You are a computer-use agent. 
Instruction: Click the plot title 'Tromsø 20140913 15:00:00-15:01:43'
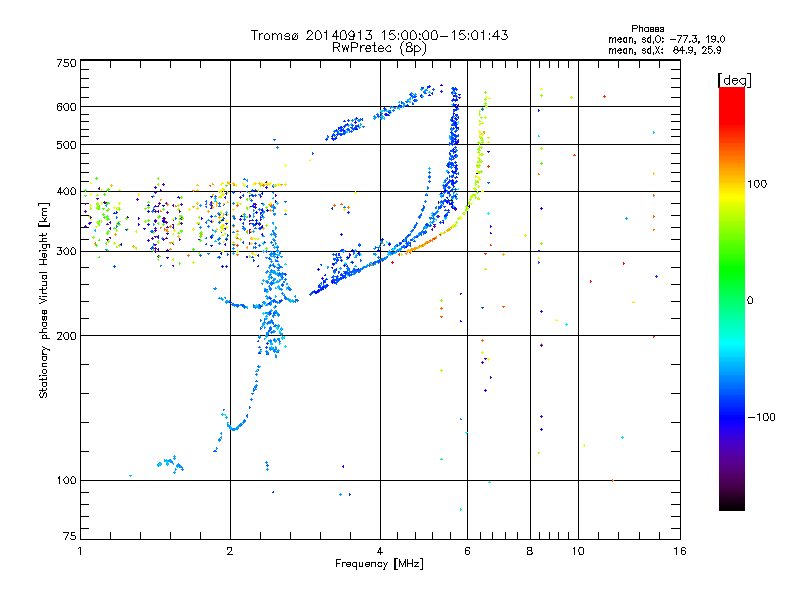(379, 35)
